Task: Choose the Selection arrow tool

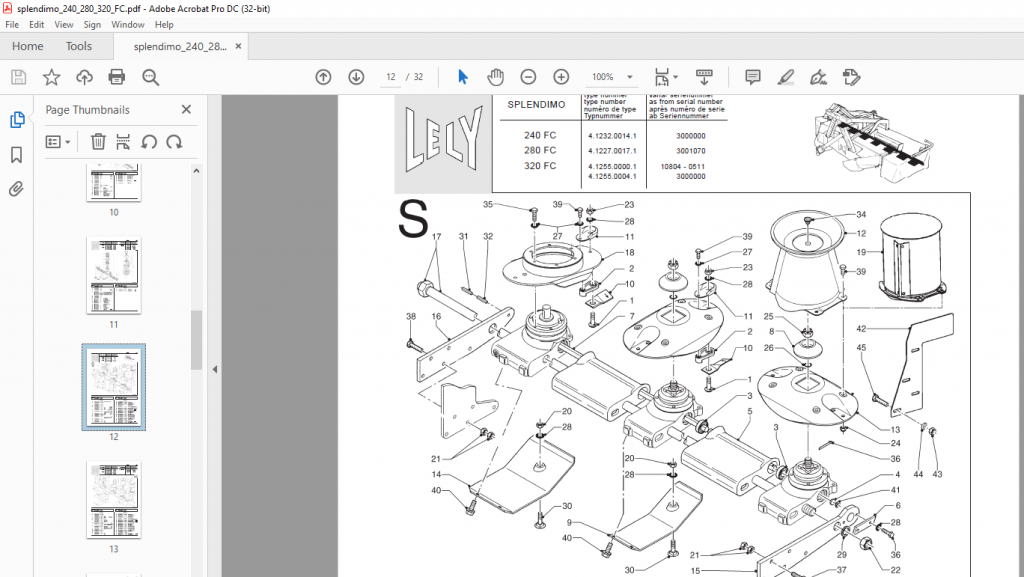Action: pyautogui.click(x=463, y=77)
